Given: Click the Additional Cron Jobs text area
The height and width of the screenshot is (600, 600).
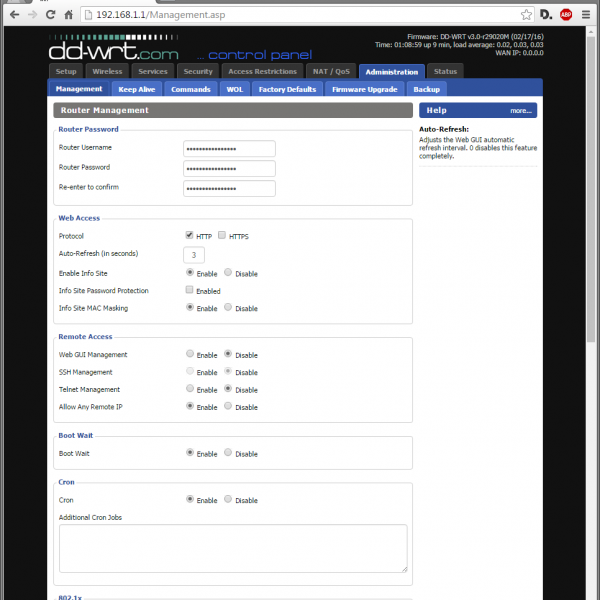Looking at the screenshot, I should pyautogui.click(x=233, y=547).
